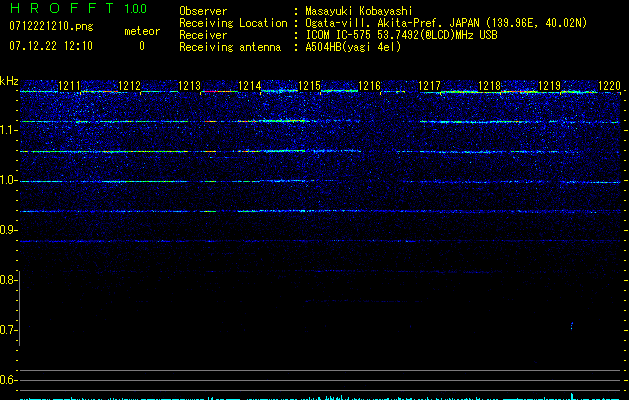Select observer name Masayuki Kobayashi

point(359,11)
